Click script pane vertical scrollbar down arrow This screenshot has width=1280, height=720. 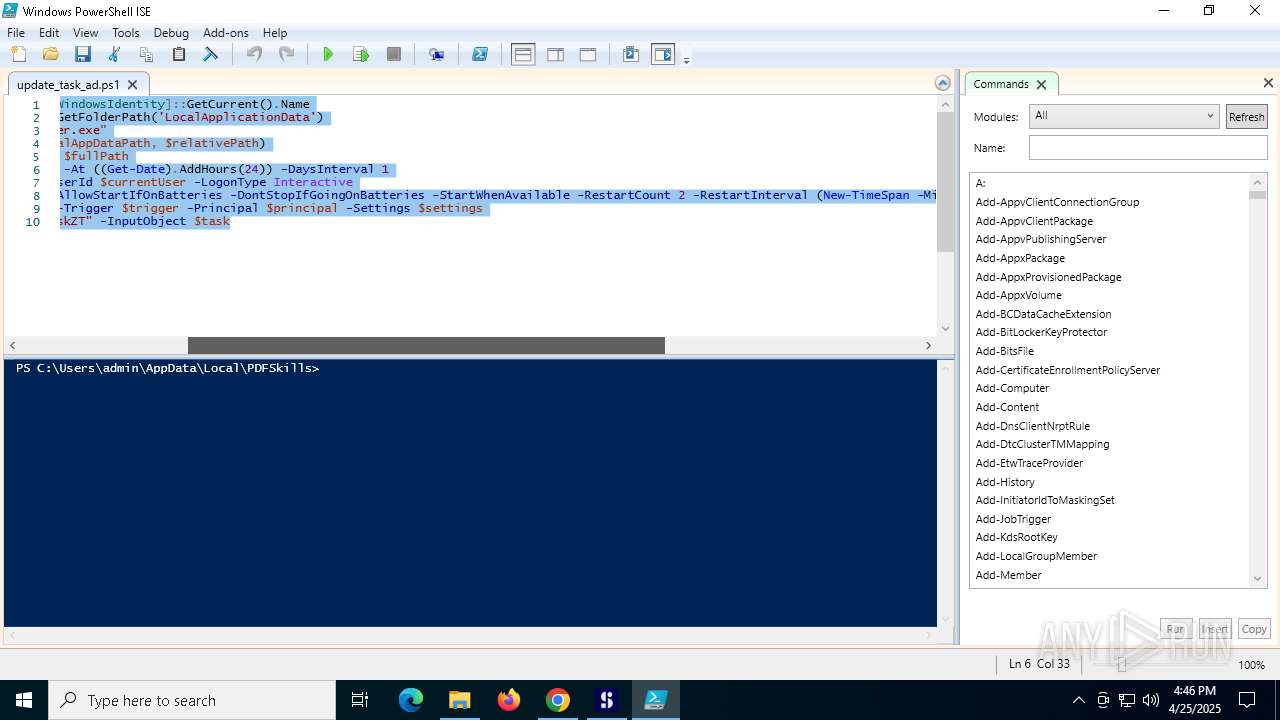click(x=945, y=328)
